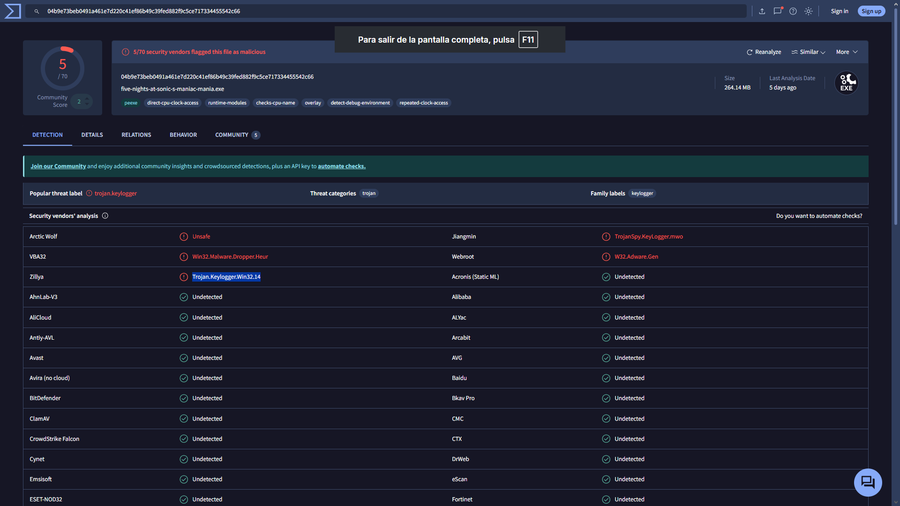Viewport: 900px width, 506px height.
Task: Open the notifications chat icon in header
Action: coord(778,11)
